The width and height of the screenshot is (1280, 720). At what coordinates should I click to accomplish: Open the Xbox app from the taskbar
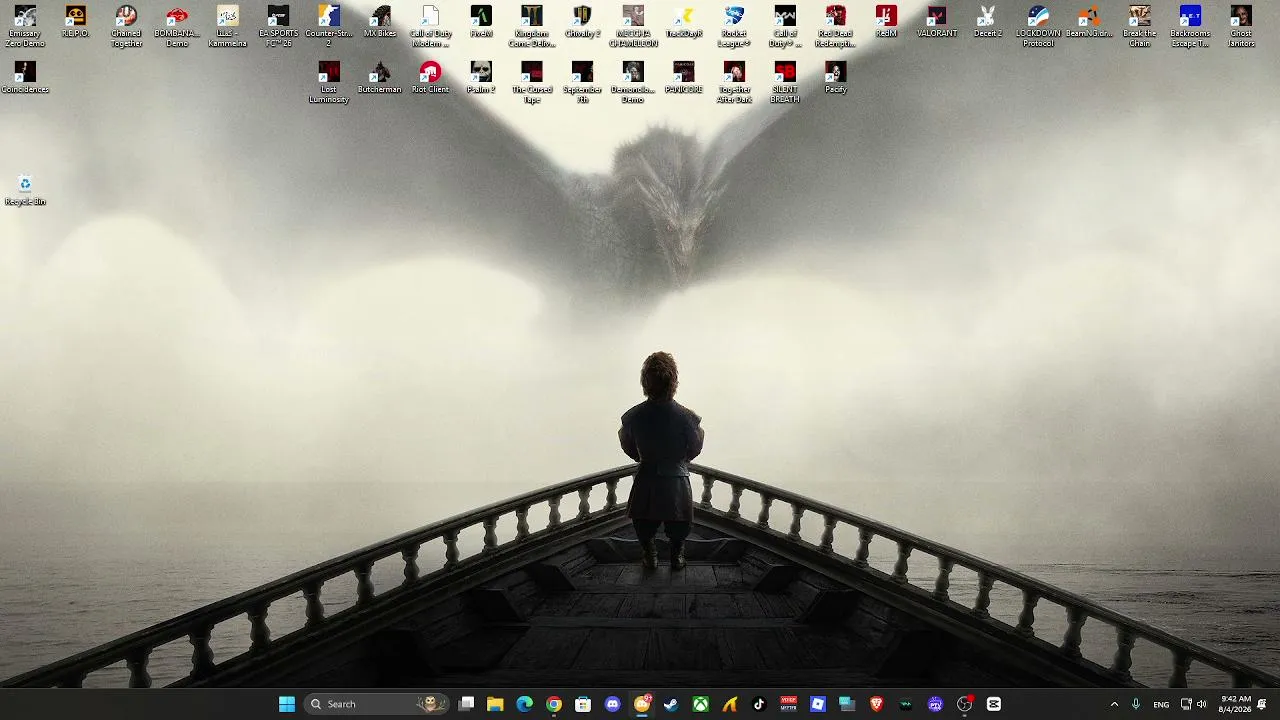[x=701, y=704]
